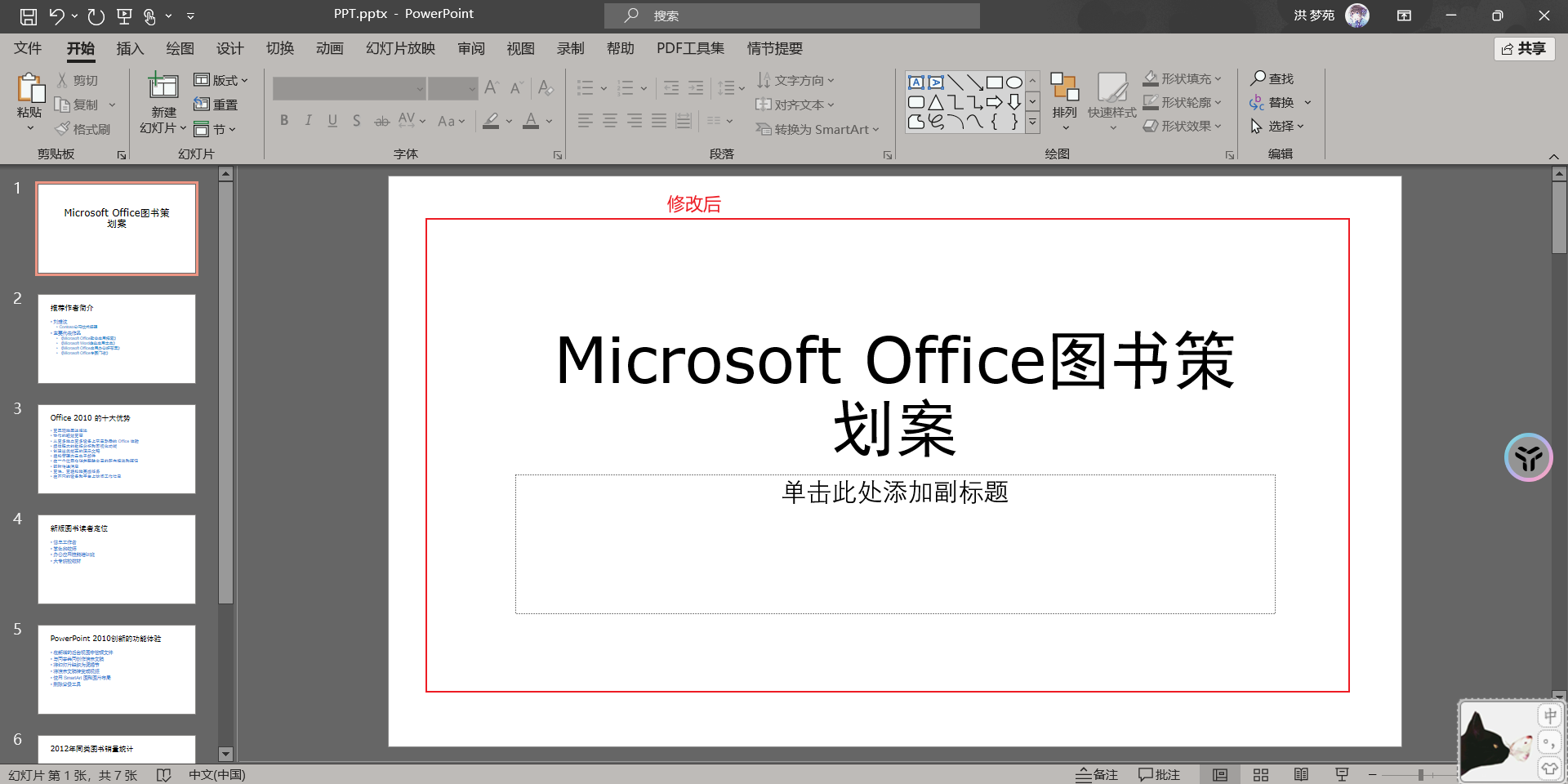Align text right
The height and width of the screenshot is (784, 1568).
click(x=634, y=121)
